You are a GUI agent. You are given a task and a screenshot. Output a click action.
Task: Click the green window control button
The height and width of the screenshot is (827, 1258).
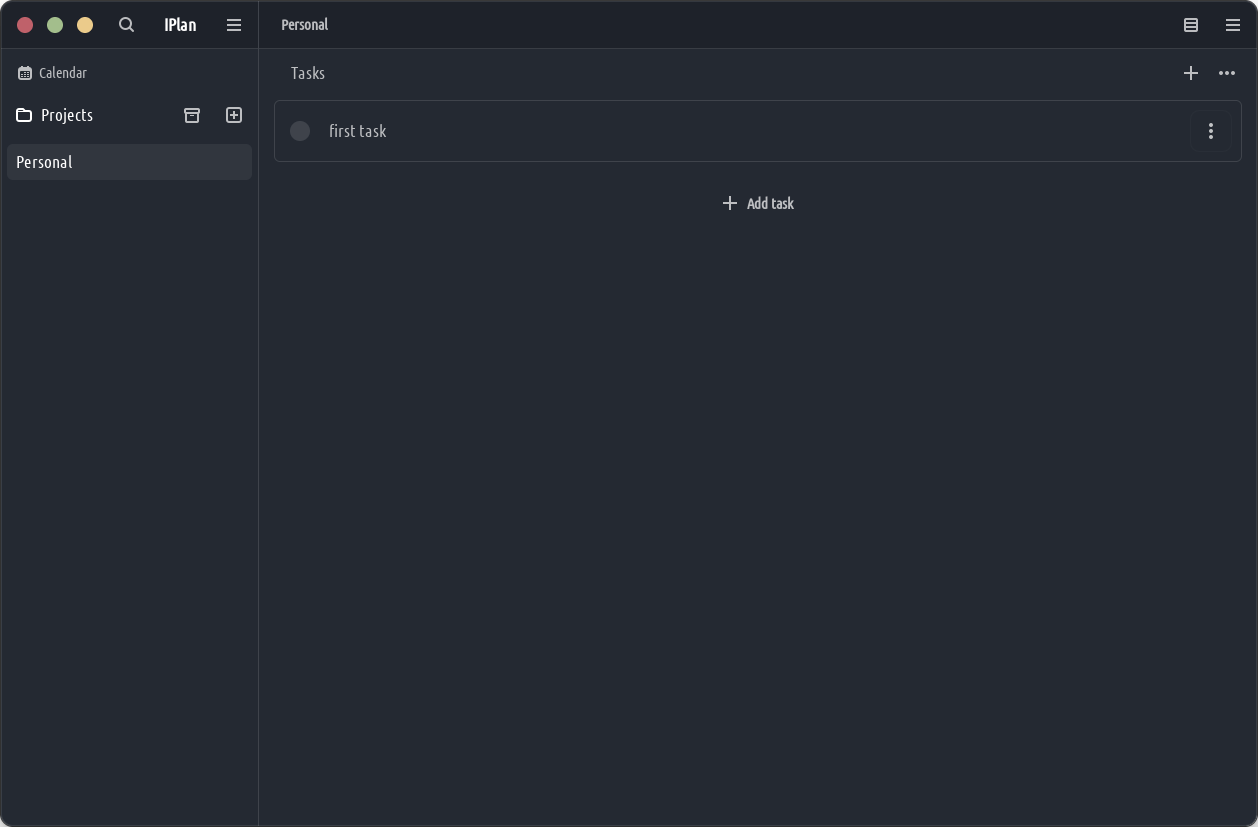click(55, 25)
